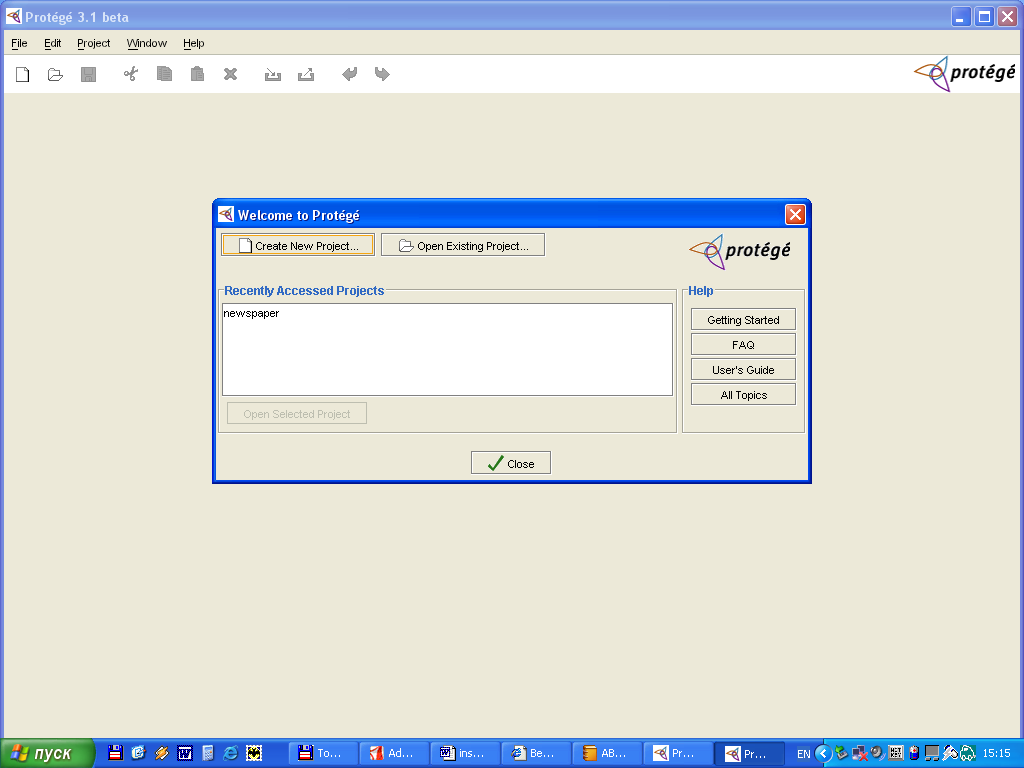The width and height of the screenshot is (1024, 768).
Task: Click Create New Project button
Action: point(298,246)
